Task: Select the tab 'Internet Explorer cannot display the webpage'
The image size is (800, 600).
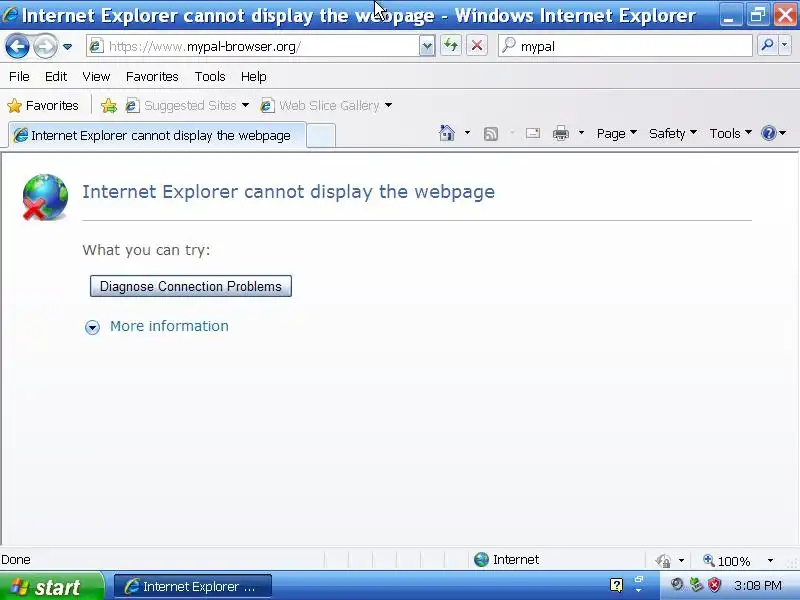Action: (157, 135)
